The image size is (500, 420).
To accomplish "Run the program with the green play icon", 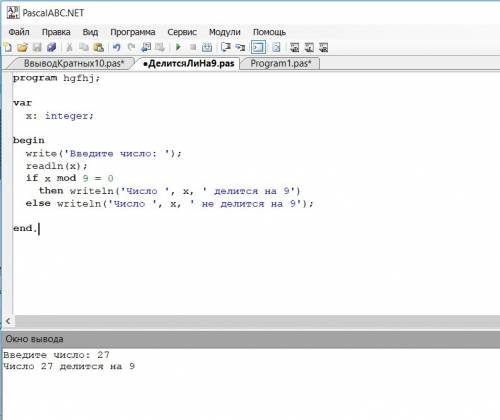I will point(178,47).
